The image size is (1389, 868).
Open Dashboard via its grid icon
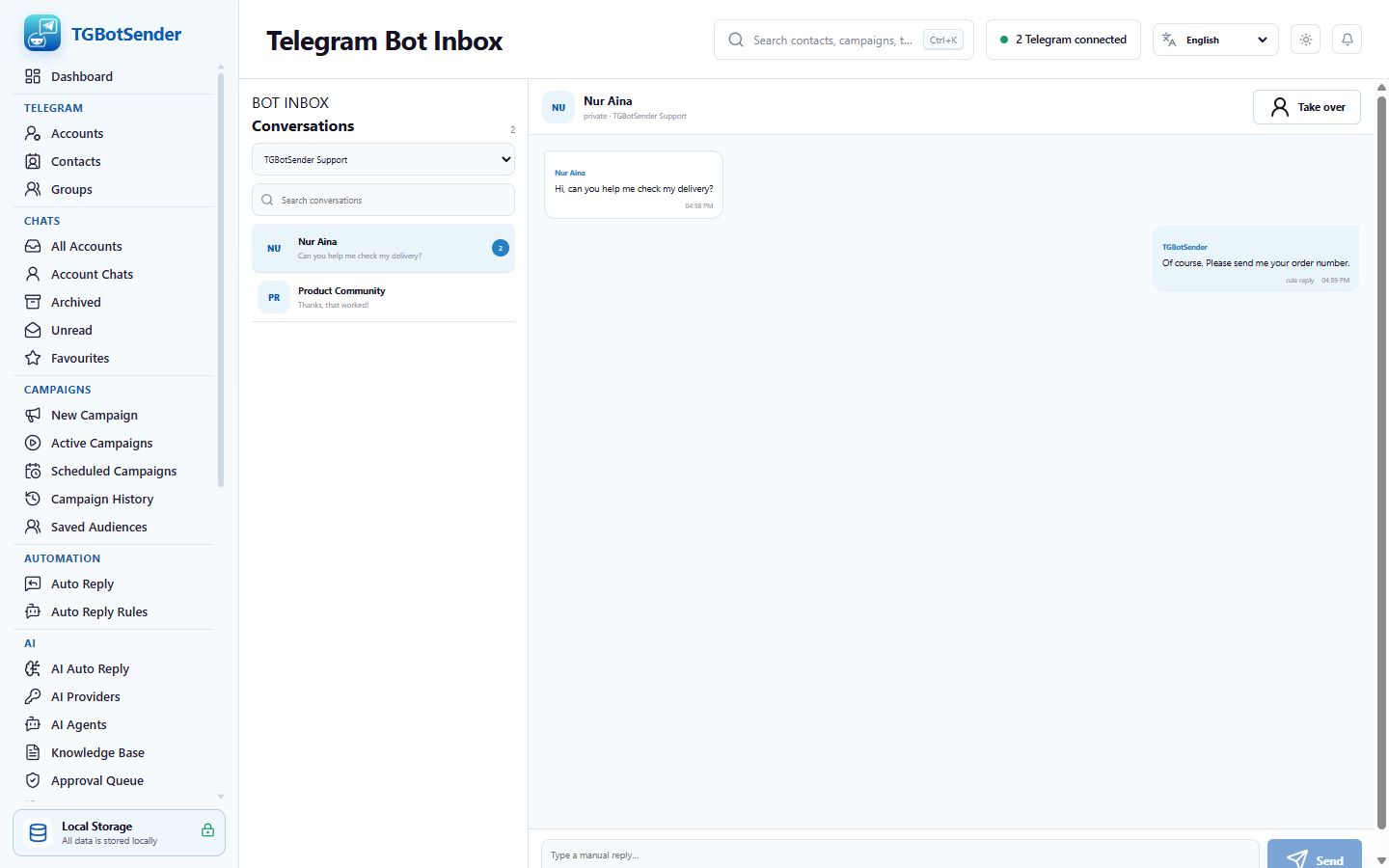point(33,76)
